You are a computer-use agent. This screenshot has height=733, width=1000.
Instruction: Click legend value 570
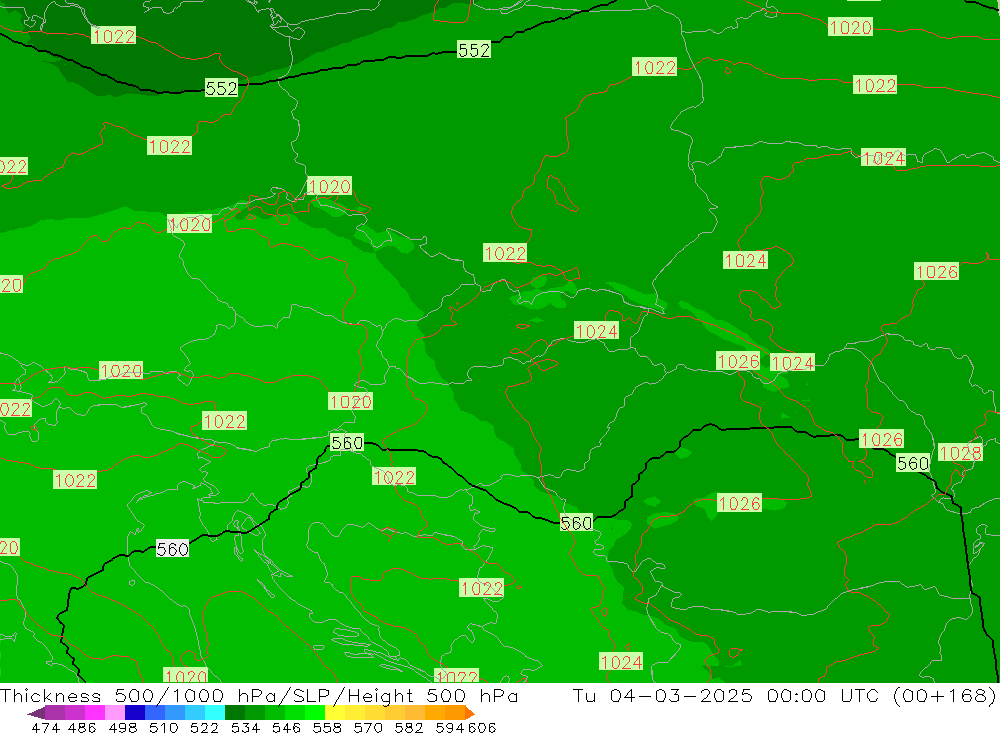367,727
